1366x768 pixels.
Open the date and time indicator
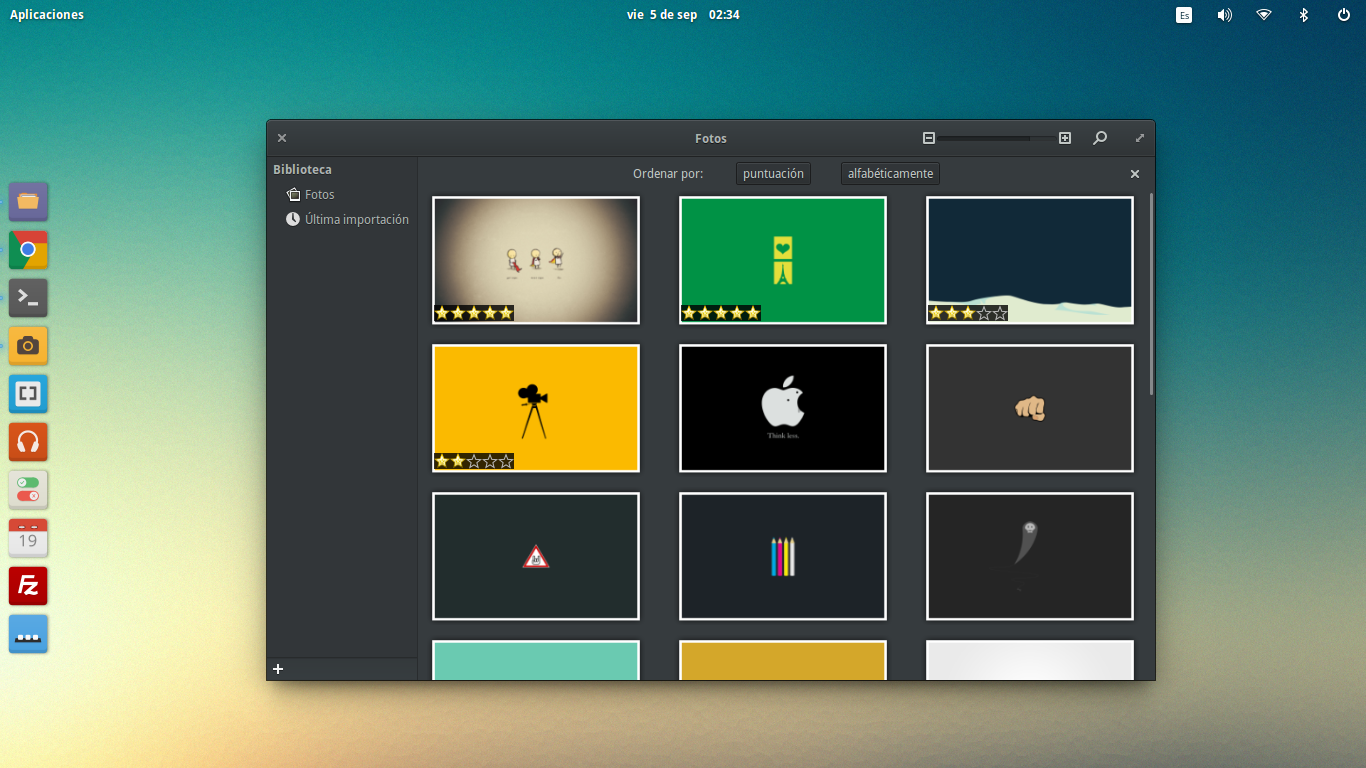pyautogui.click(x=683, y=14)
